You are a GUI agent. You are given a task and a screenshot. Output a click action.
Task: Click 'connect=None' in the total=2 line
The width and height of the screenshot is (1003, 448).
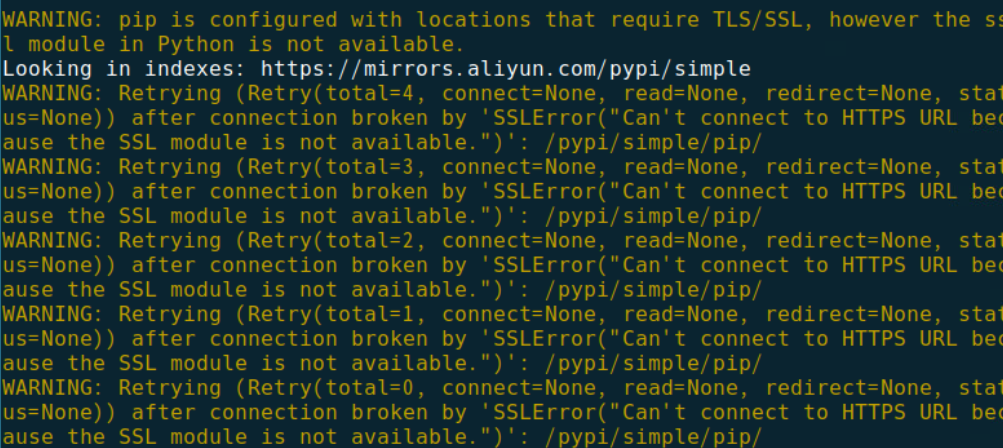(519, 241)
